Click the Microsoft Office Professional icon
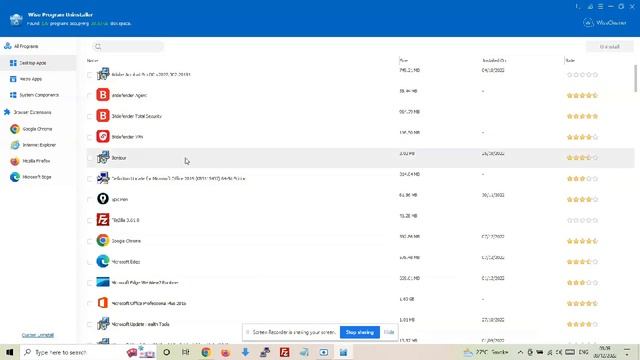 [103, 303]
